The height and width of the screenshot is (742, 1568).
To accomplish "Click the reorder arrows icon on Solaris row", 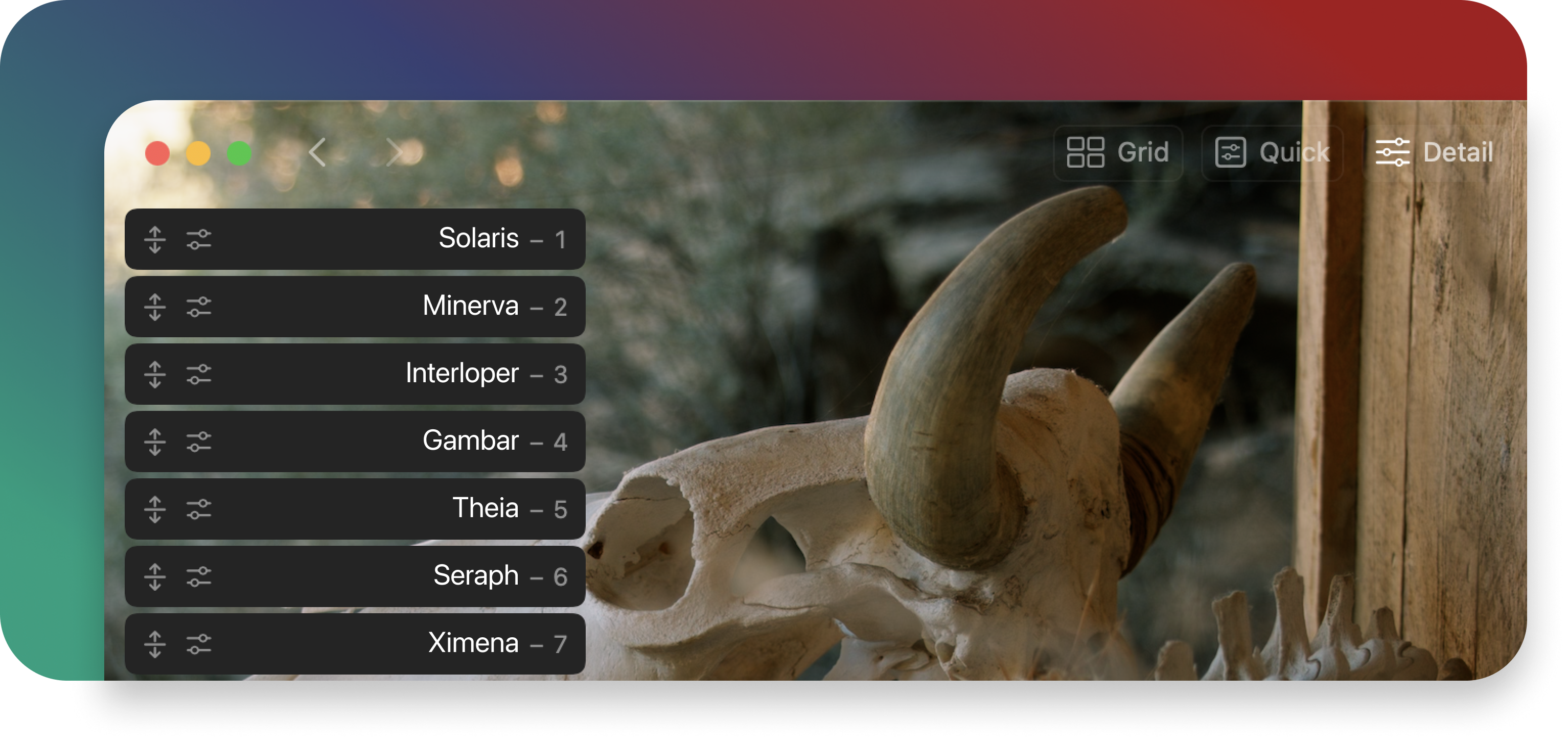I will click(x=155, y=239).
